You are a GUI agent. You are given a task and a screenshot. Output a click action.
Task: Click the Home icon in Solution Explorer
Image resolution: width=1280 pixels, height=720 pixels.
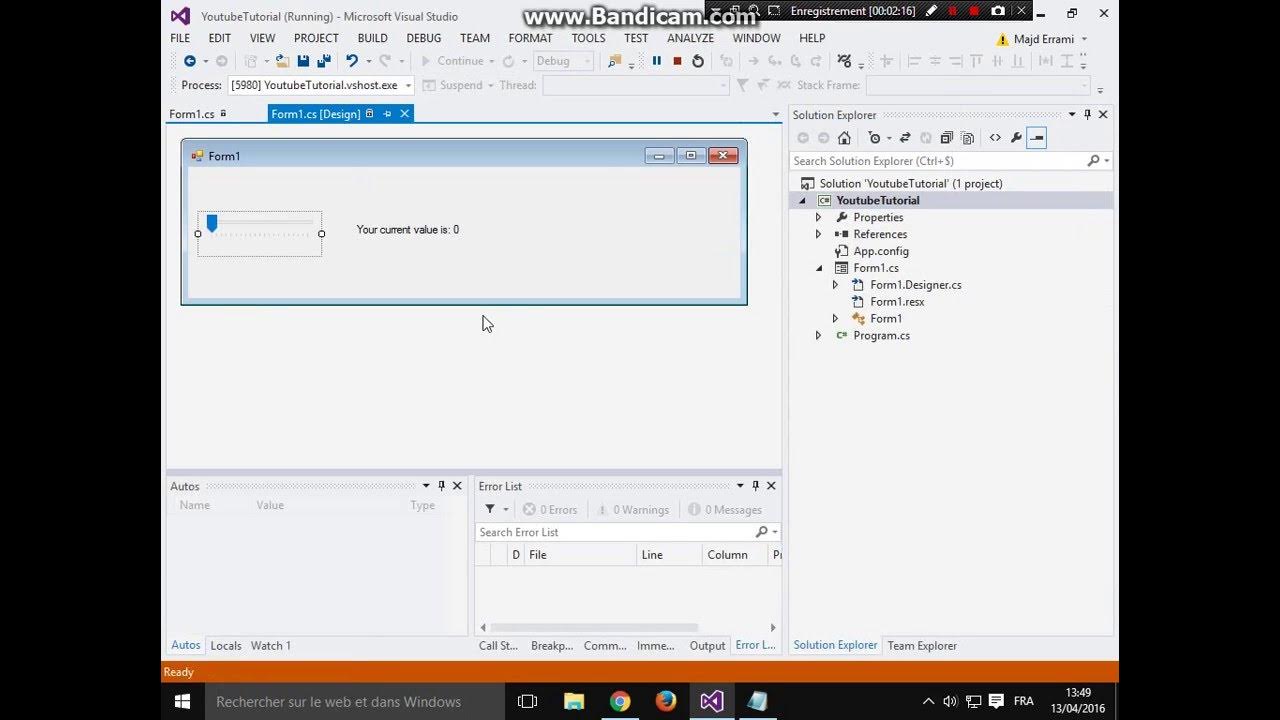pyautogui.click(x=844, y=138)
